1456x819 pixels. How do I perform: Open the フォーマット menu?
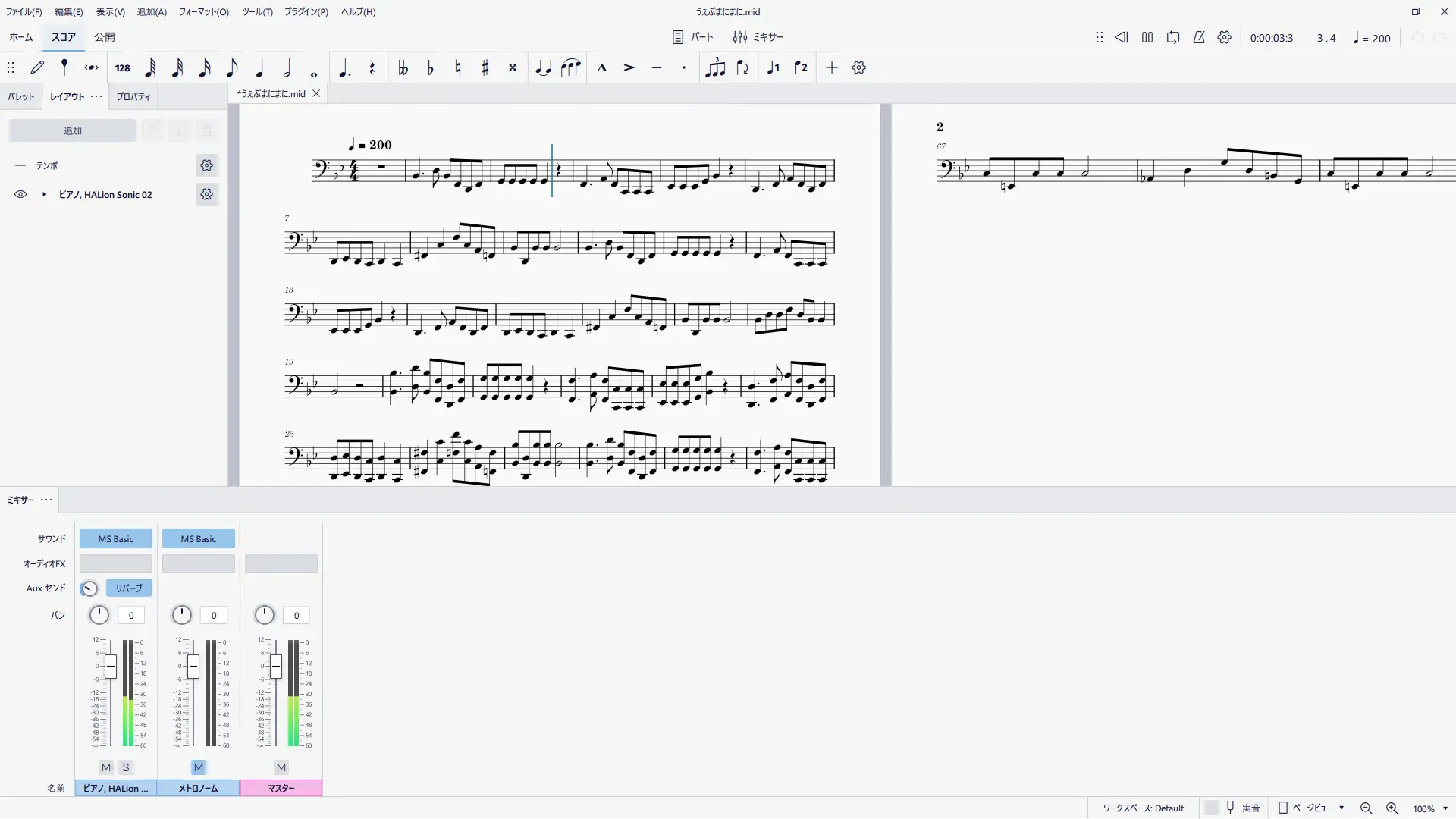click(x=203, y=12)
